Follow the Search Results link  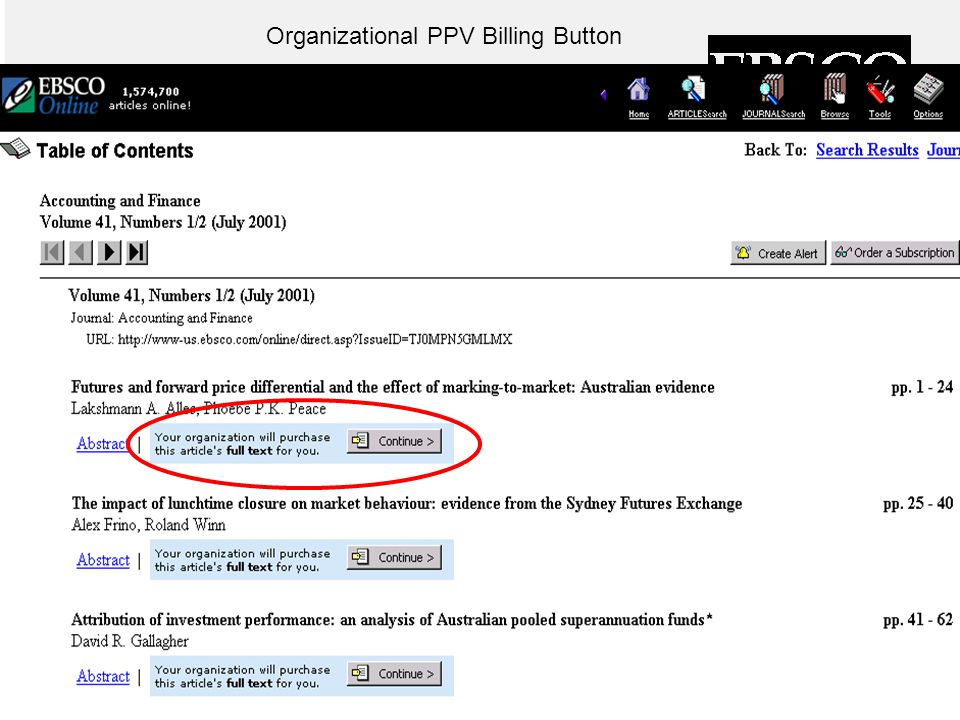click(x=867, y=150)
